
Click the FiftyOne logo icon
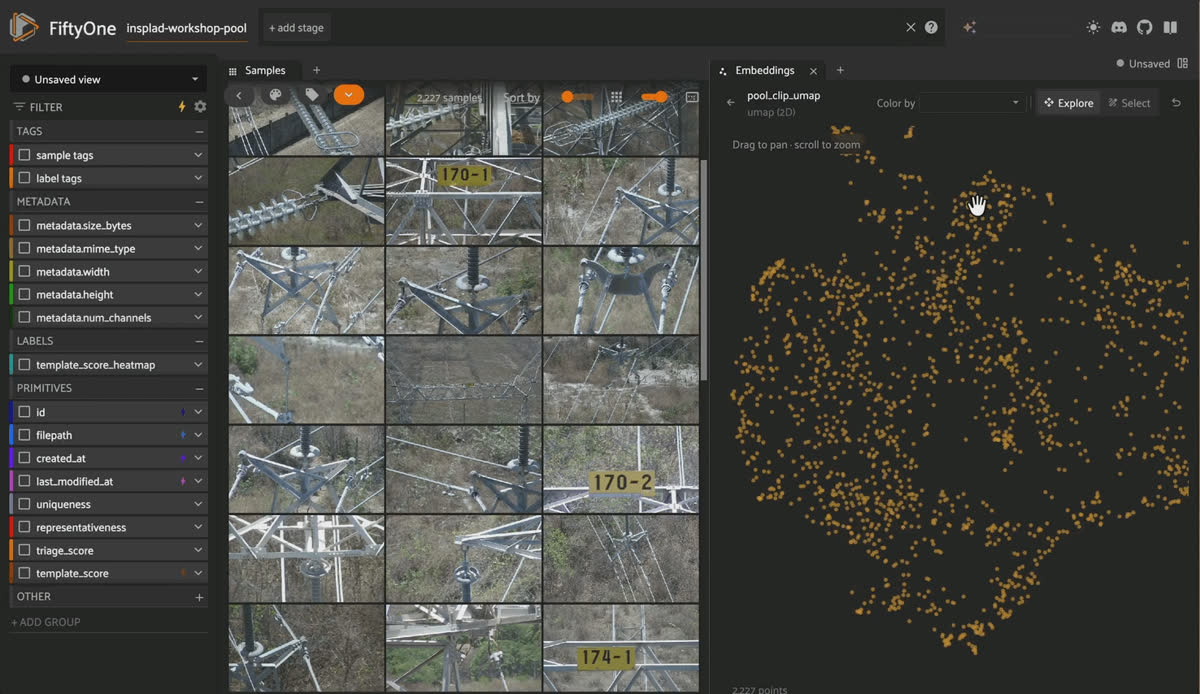24,27
